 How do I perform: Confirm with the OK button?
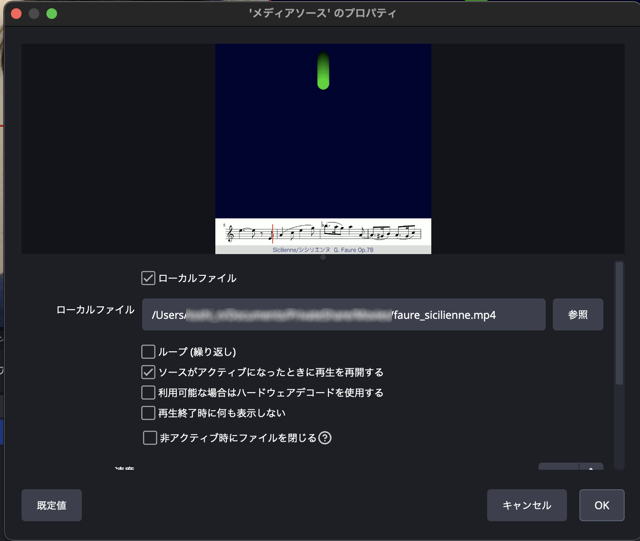coord(601,505)
